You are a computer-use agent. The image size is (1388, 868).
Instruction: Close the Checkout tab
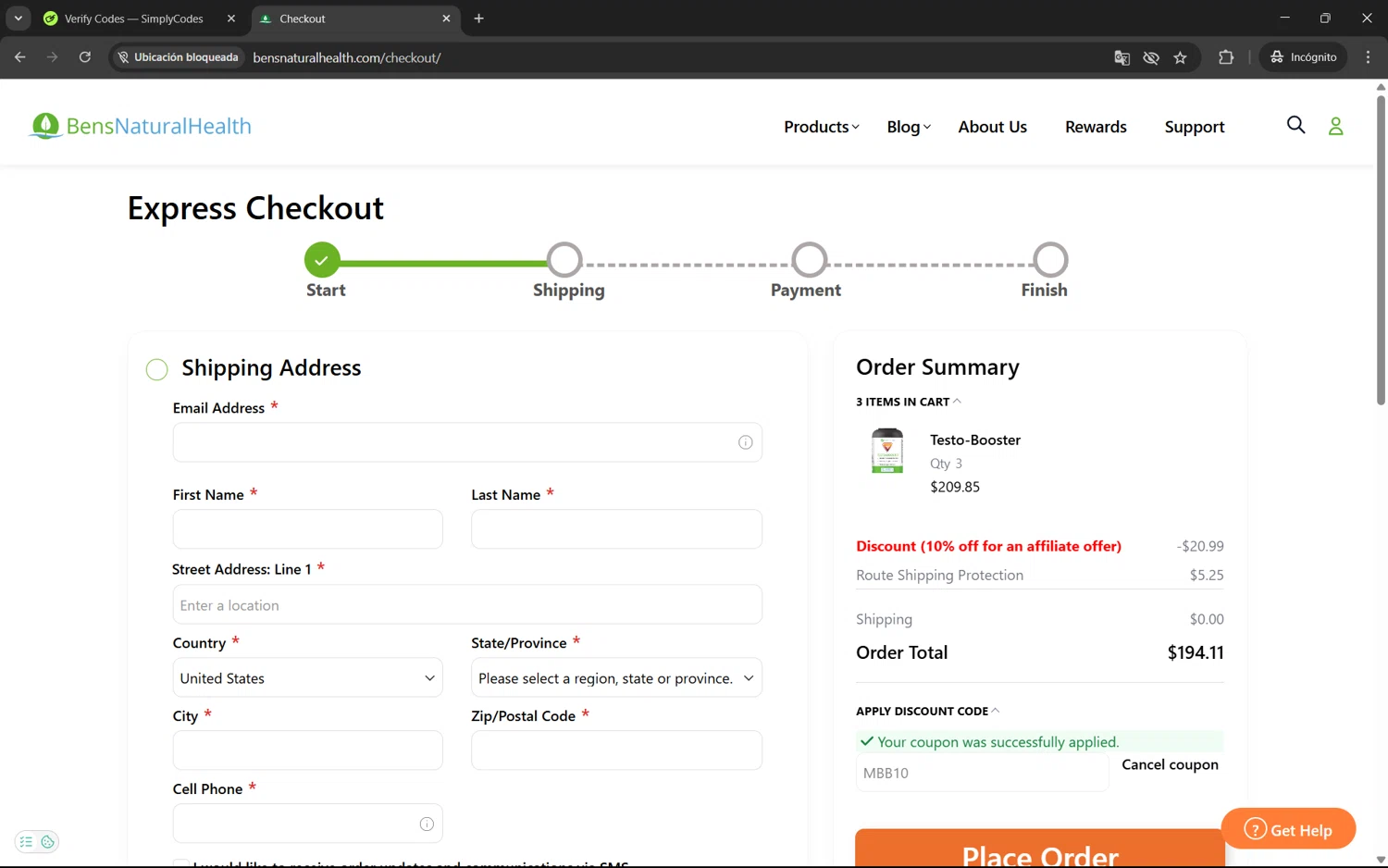tap(446, 19)
